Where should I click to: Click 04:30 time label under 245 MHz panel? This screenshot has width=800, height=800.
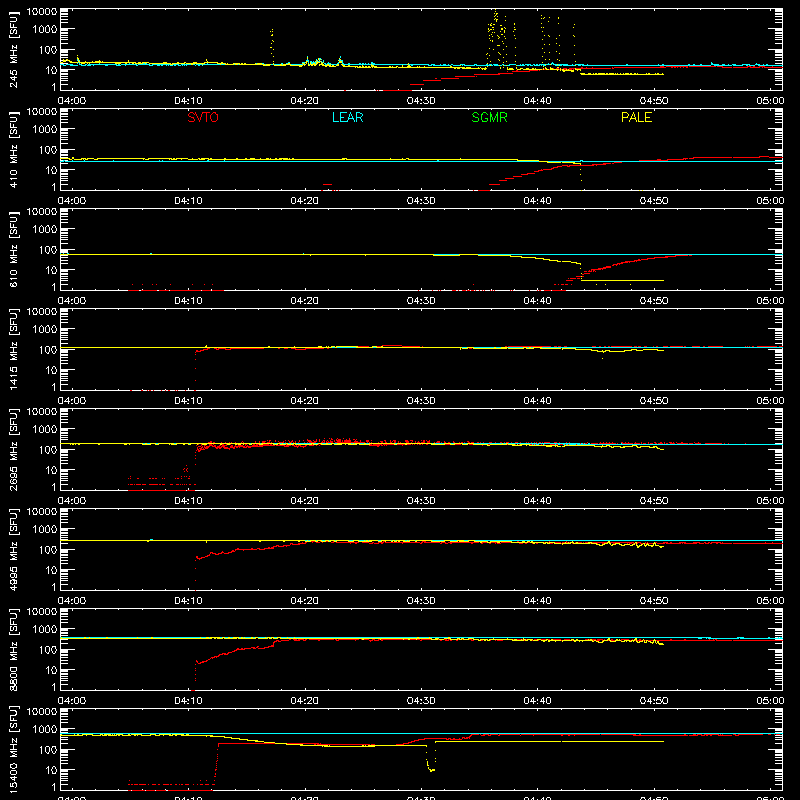[x=421, y=101]
